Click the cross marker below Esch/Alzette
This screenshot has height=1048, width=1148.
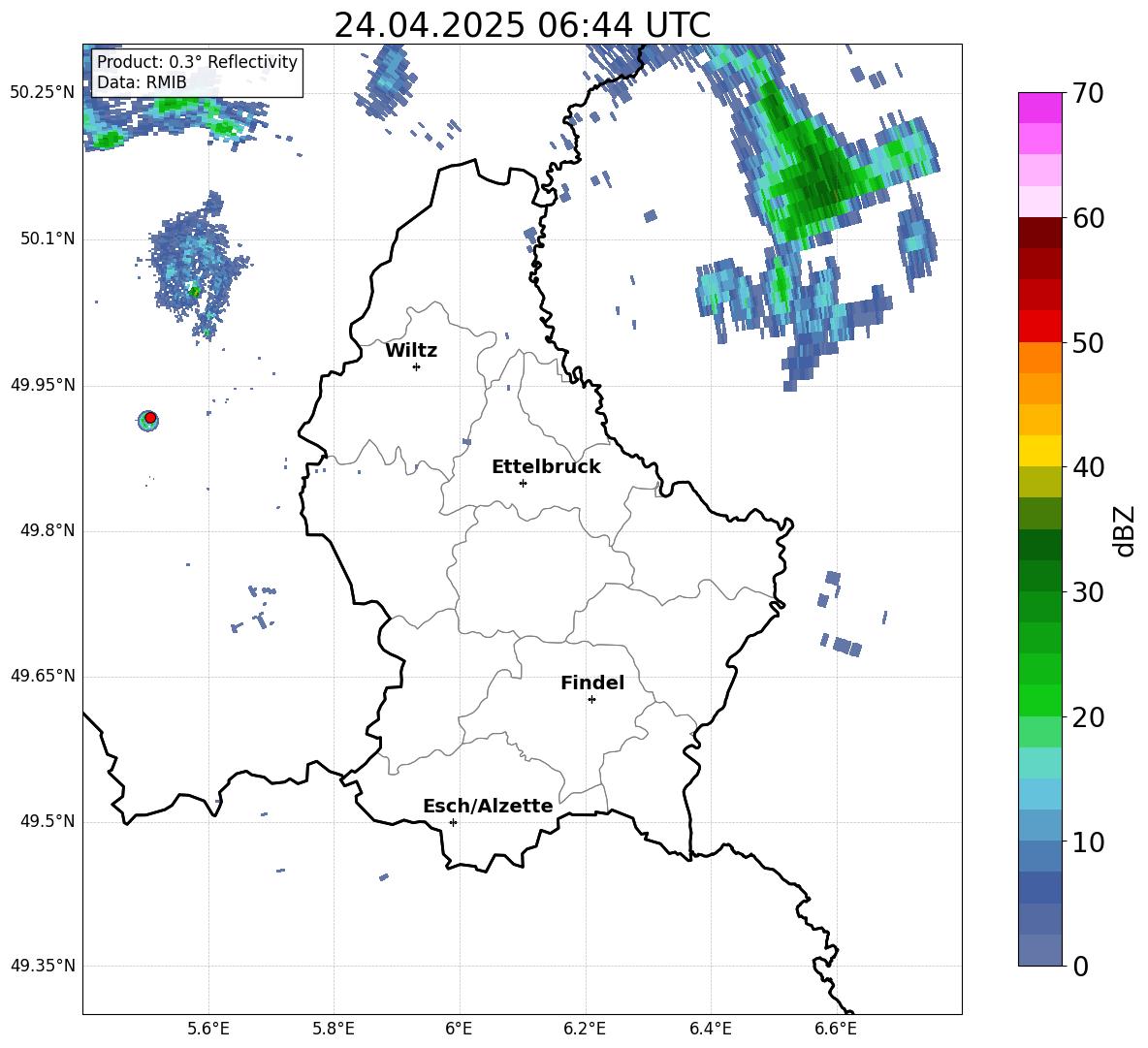coord(453,822)
